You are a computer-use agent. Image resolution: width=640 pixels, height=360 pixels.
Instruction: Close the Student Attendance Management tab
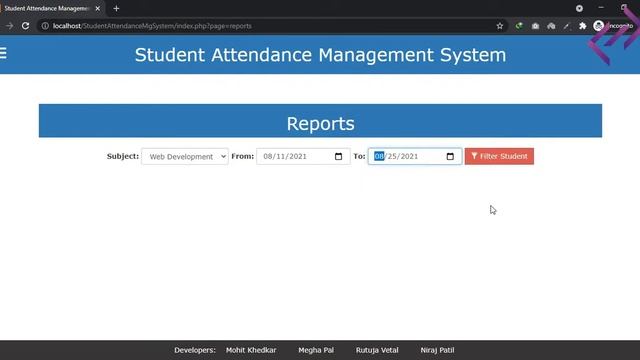pos(98,8)
